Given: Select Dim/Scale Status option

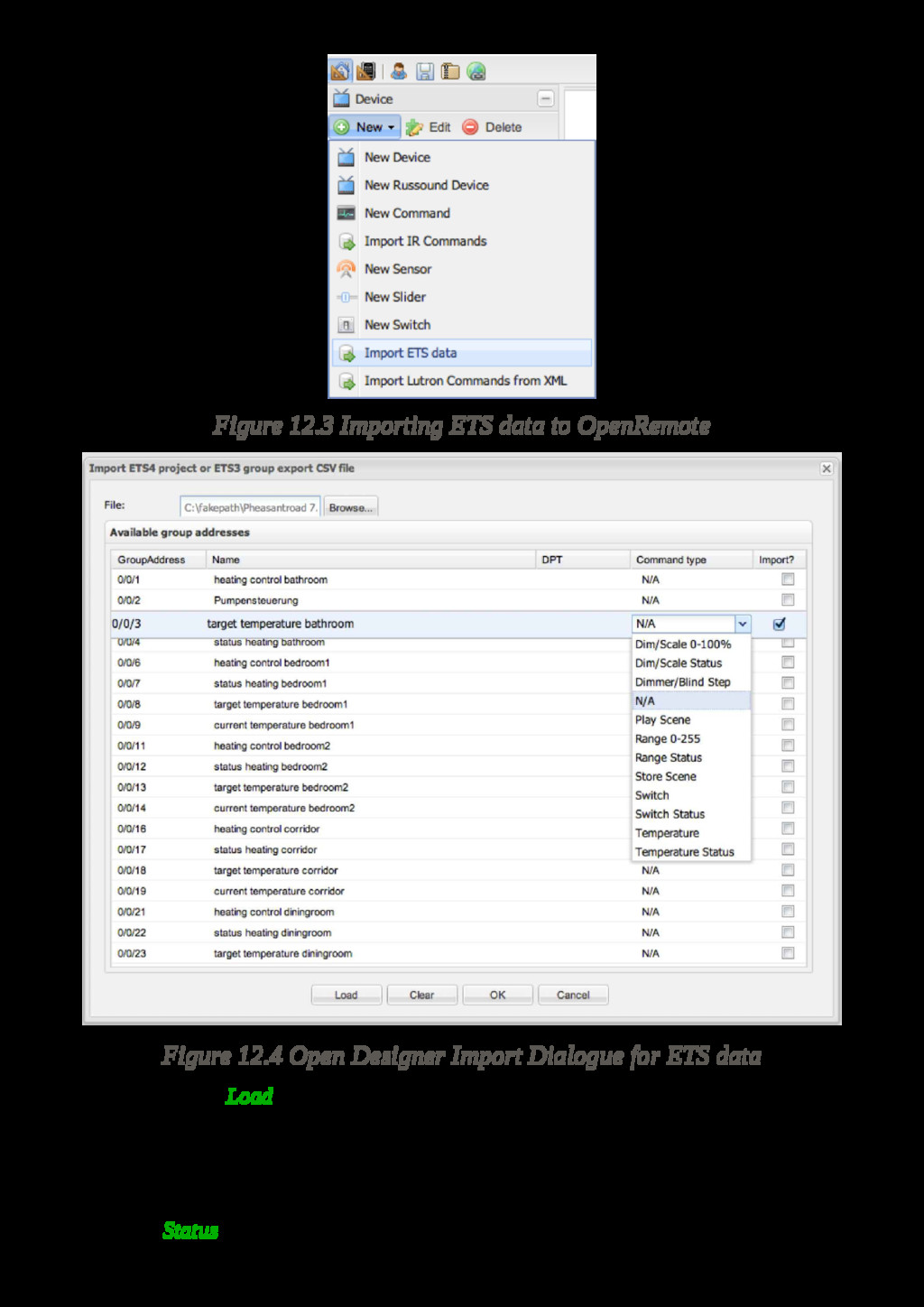Looking at the screenshot, I should pos(691,663).
